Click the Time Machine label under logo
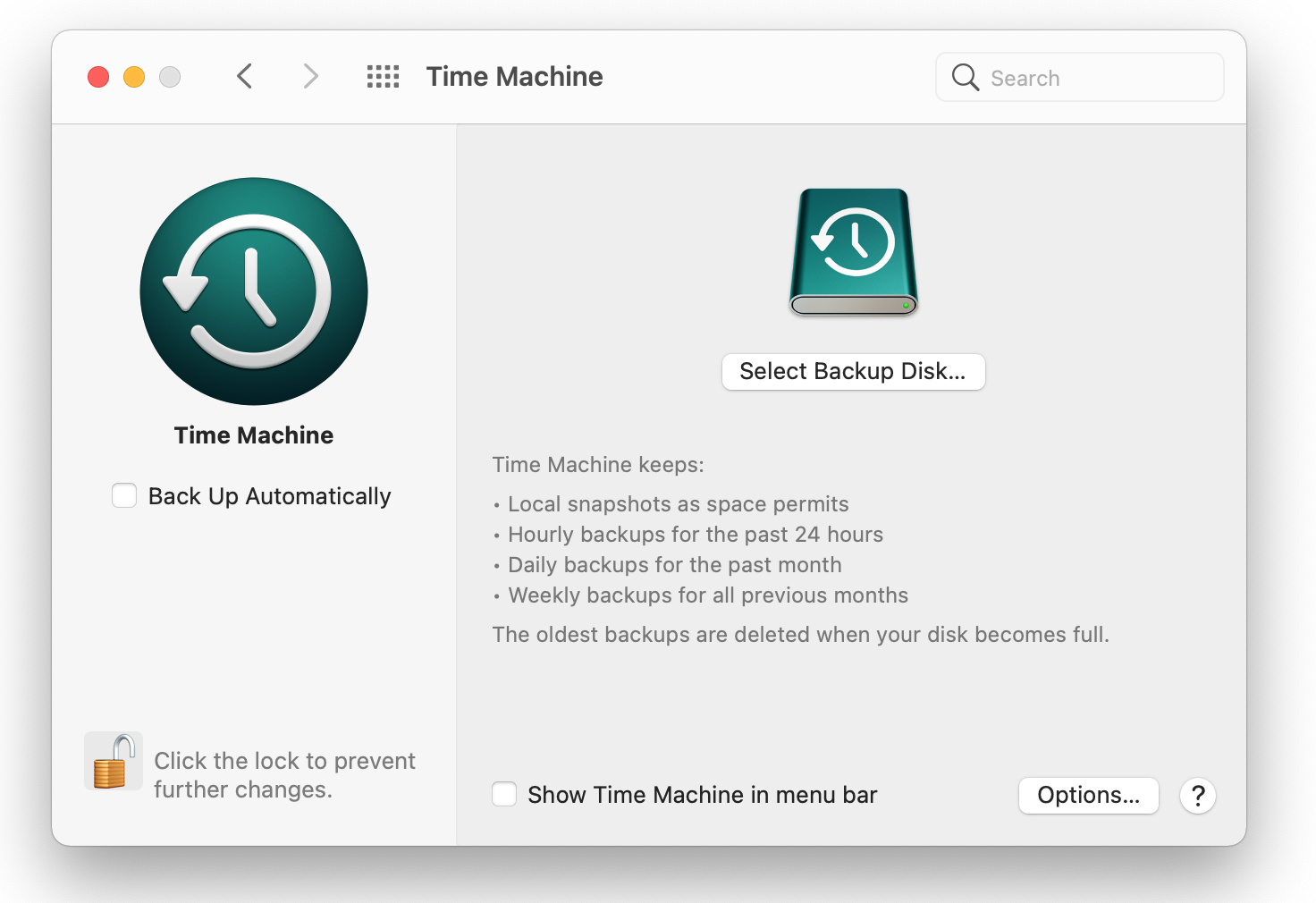Screen dimensions: 1316x903 (x=254, y=435)
